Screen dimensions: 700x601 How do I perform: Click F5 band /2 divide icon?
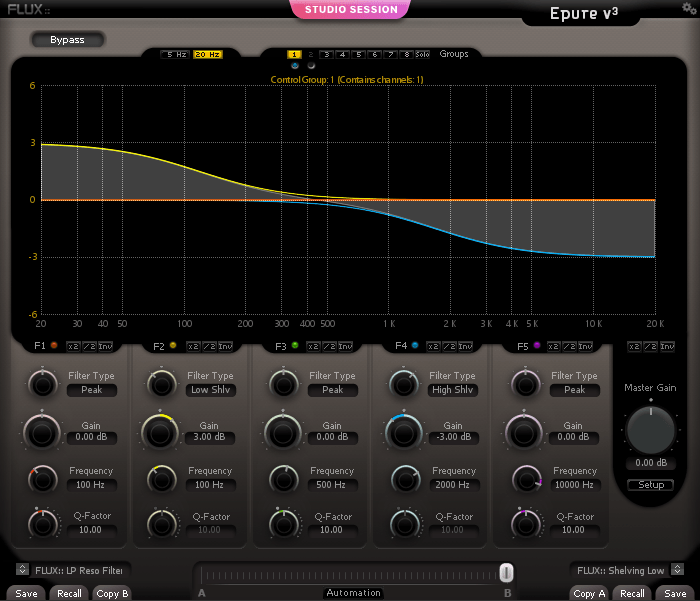570,346
